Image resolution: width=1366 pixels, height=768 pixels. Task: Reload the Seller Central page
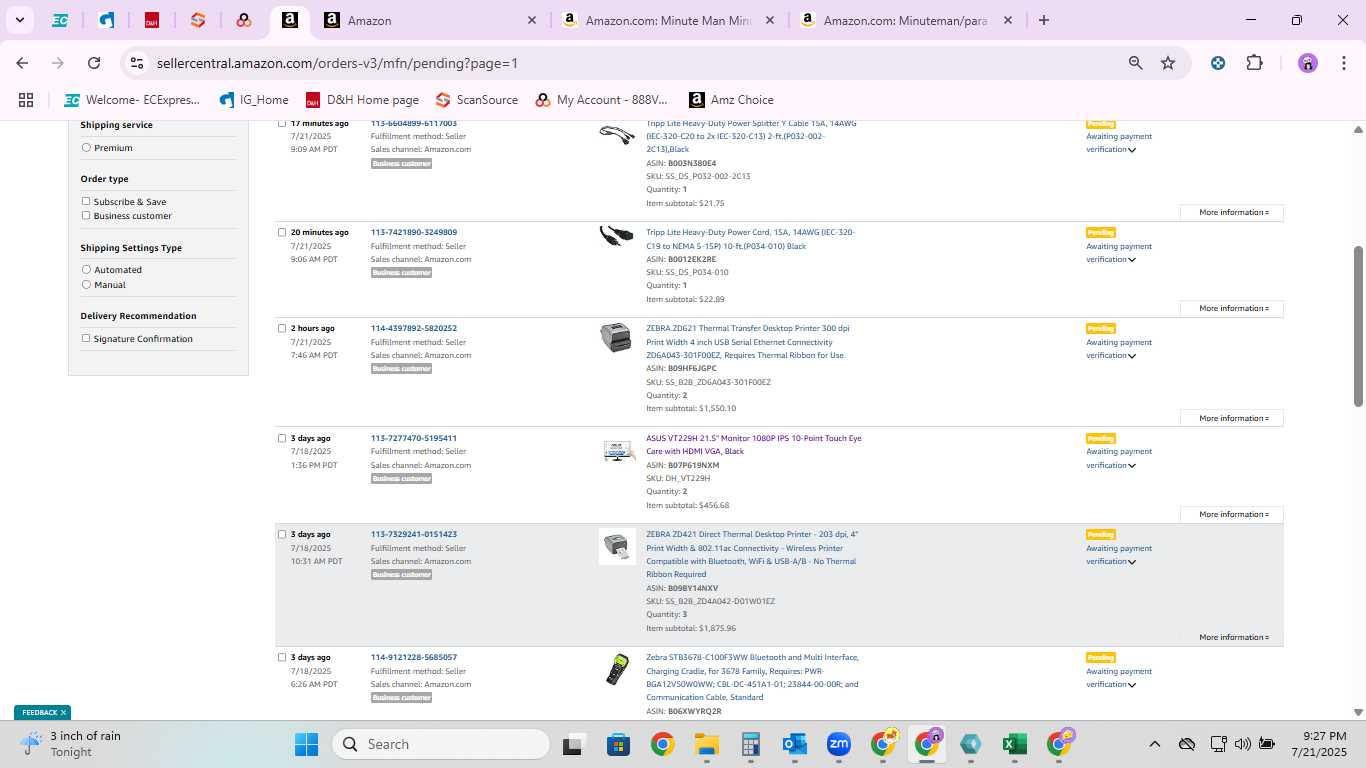94,63
